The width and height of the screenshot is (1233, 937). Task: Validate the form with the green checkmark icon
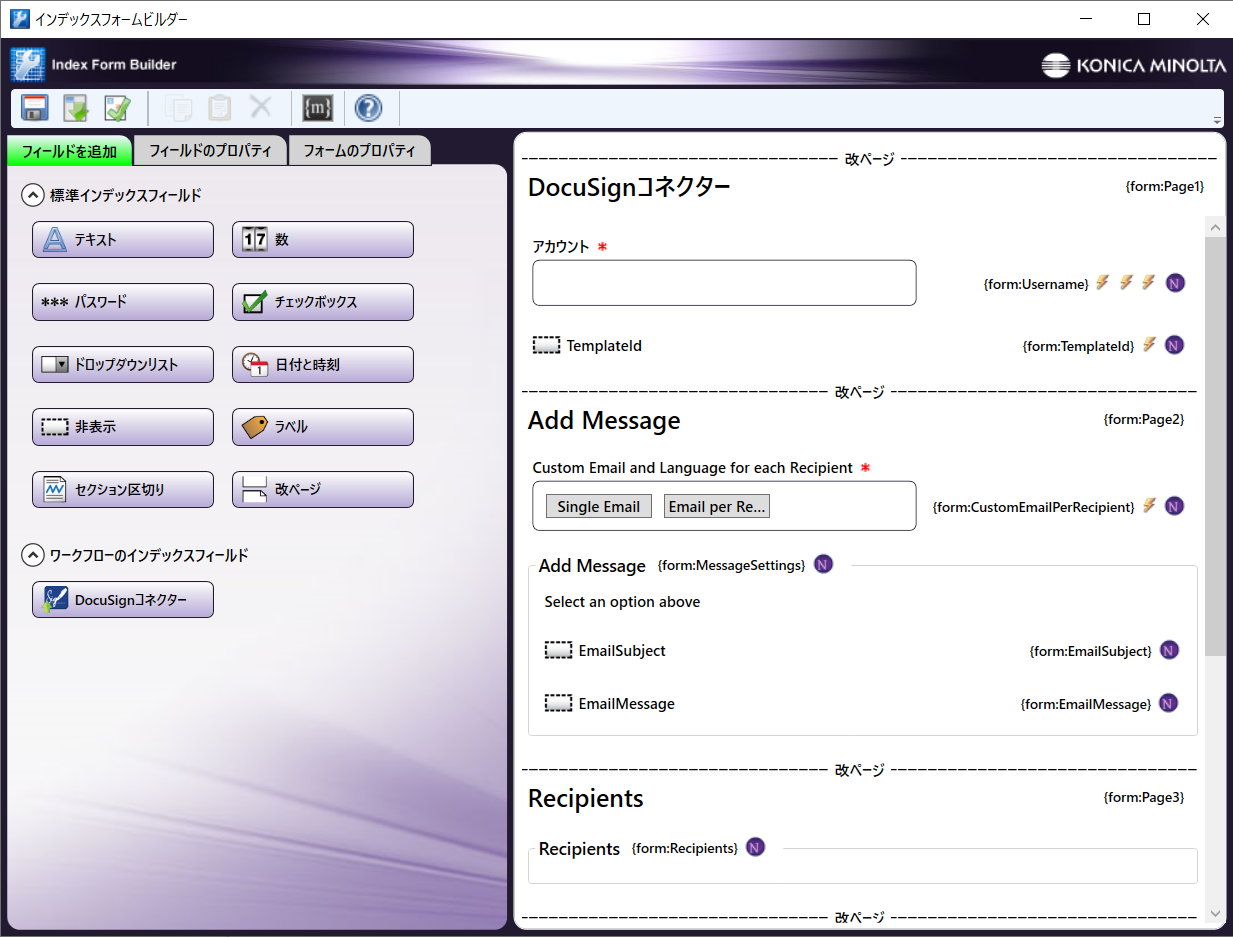click(x=118, y=108)
